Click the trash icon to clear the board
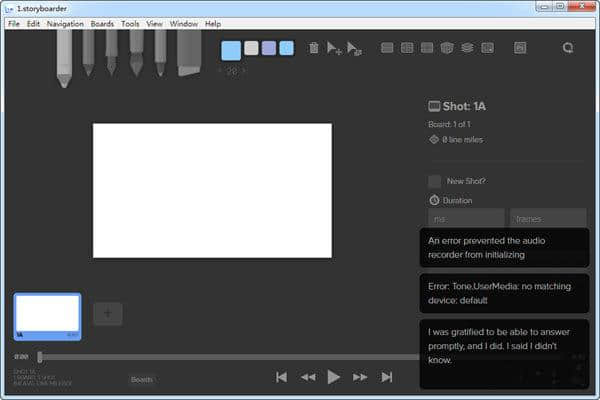 (314, 47)
